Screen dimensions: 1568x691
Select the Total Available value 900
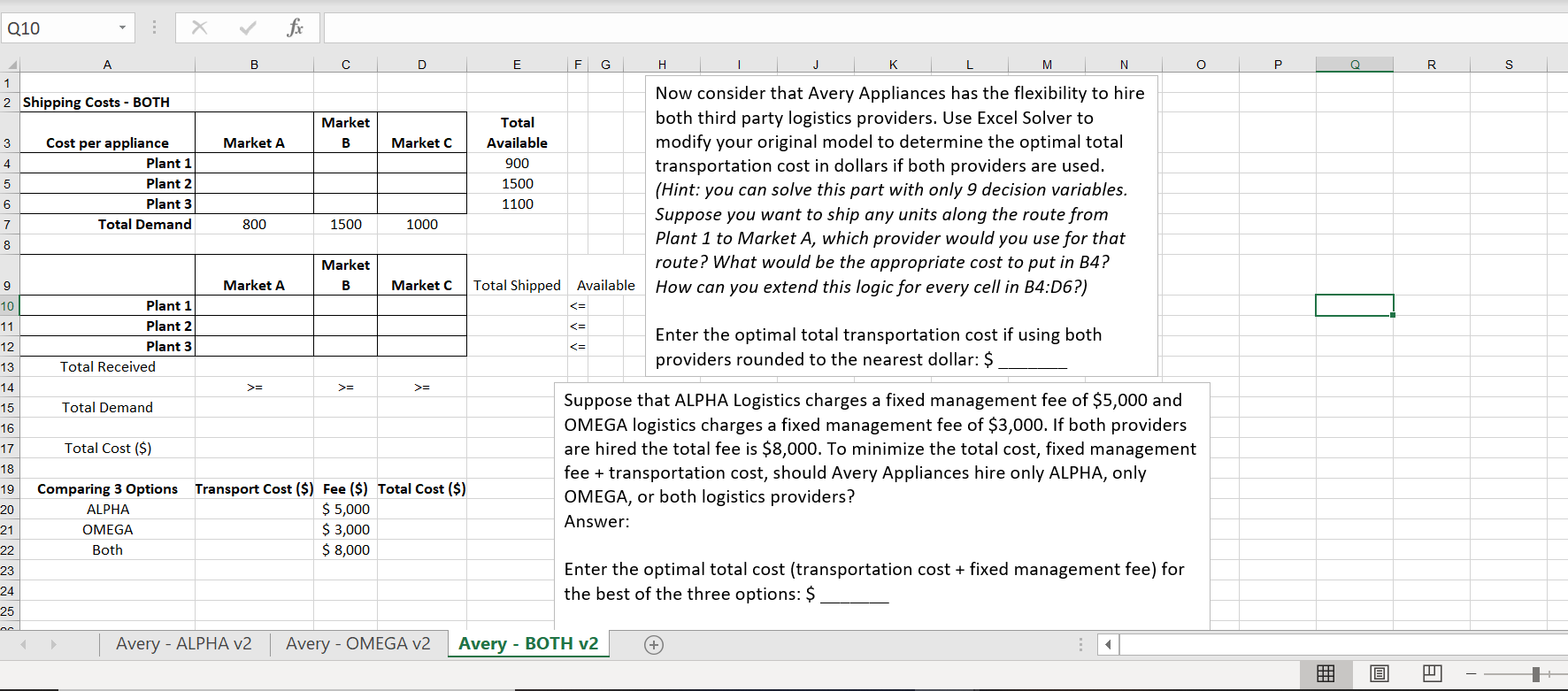point(517,164)
